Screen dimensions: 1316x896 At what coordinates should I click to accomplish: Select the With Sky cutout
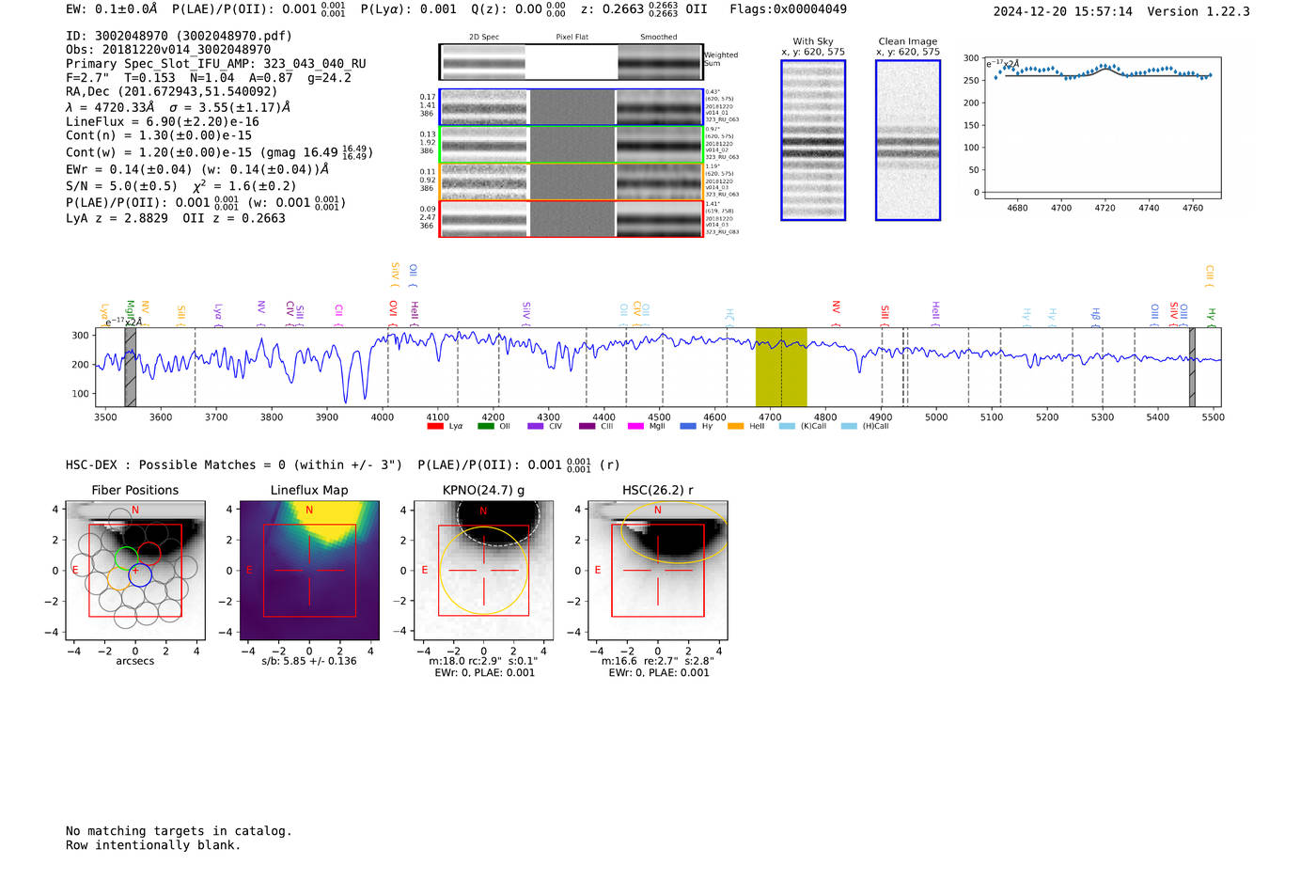[x=813, y=140]
